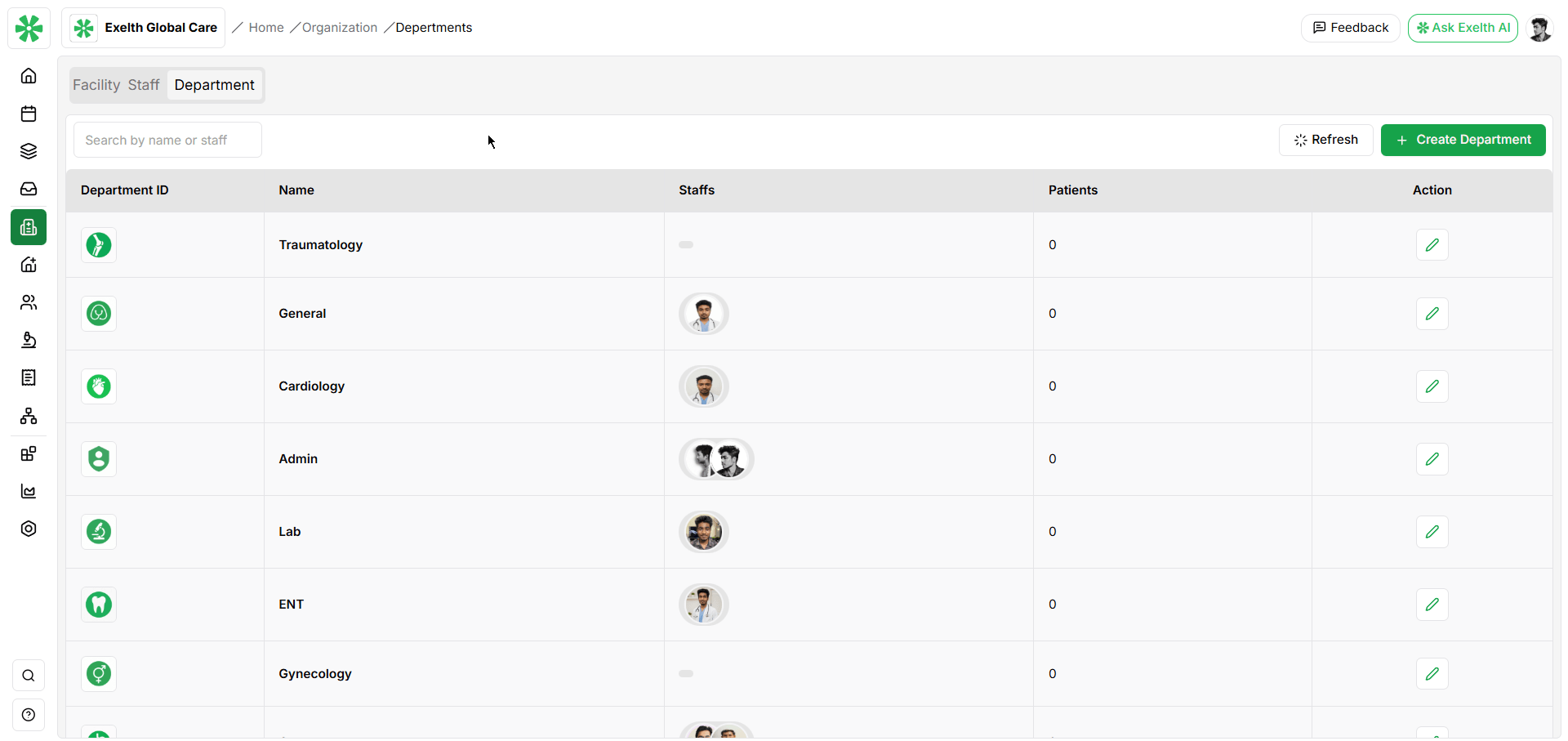Viewport: 1568px width, 741px height.
Task: Switch to the Staff tab
Action: [x=144, y=85]
